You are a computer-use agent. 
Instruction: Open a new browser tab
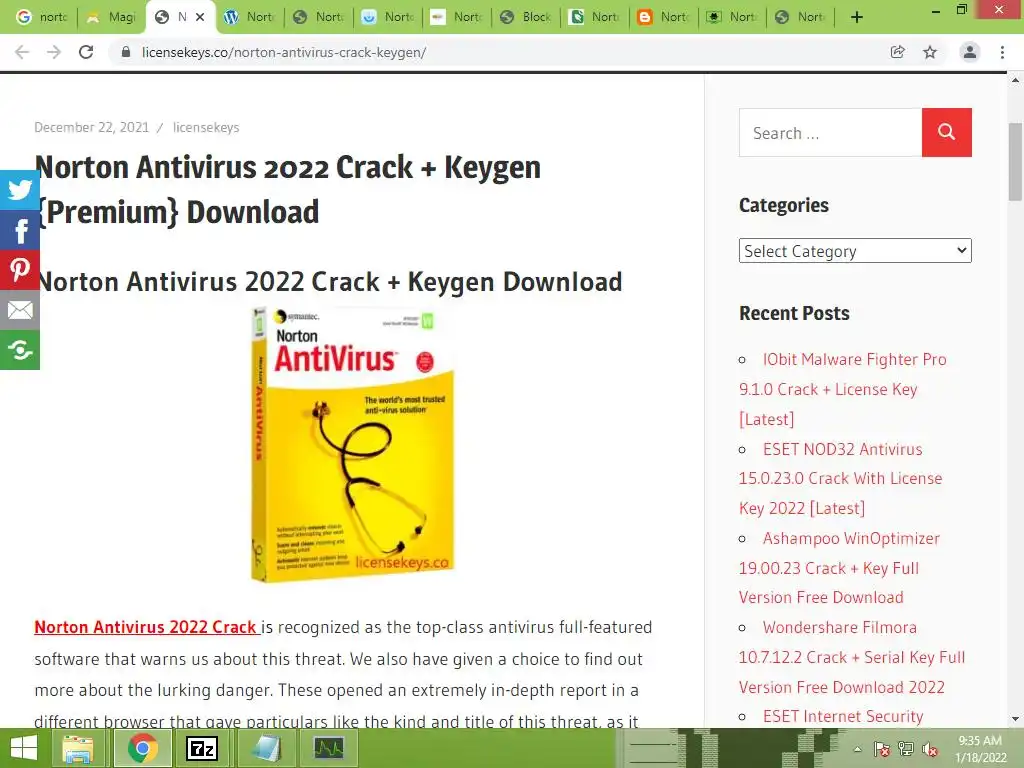point(857,17)
